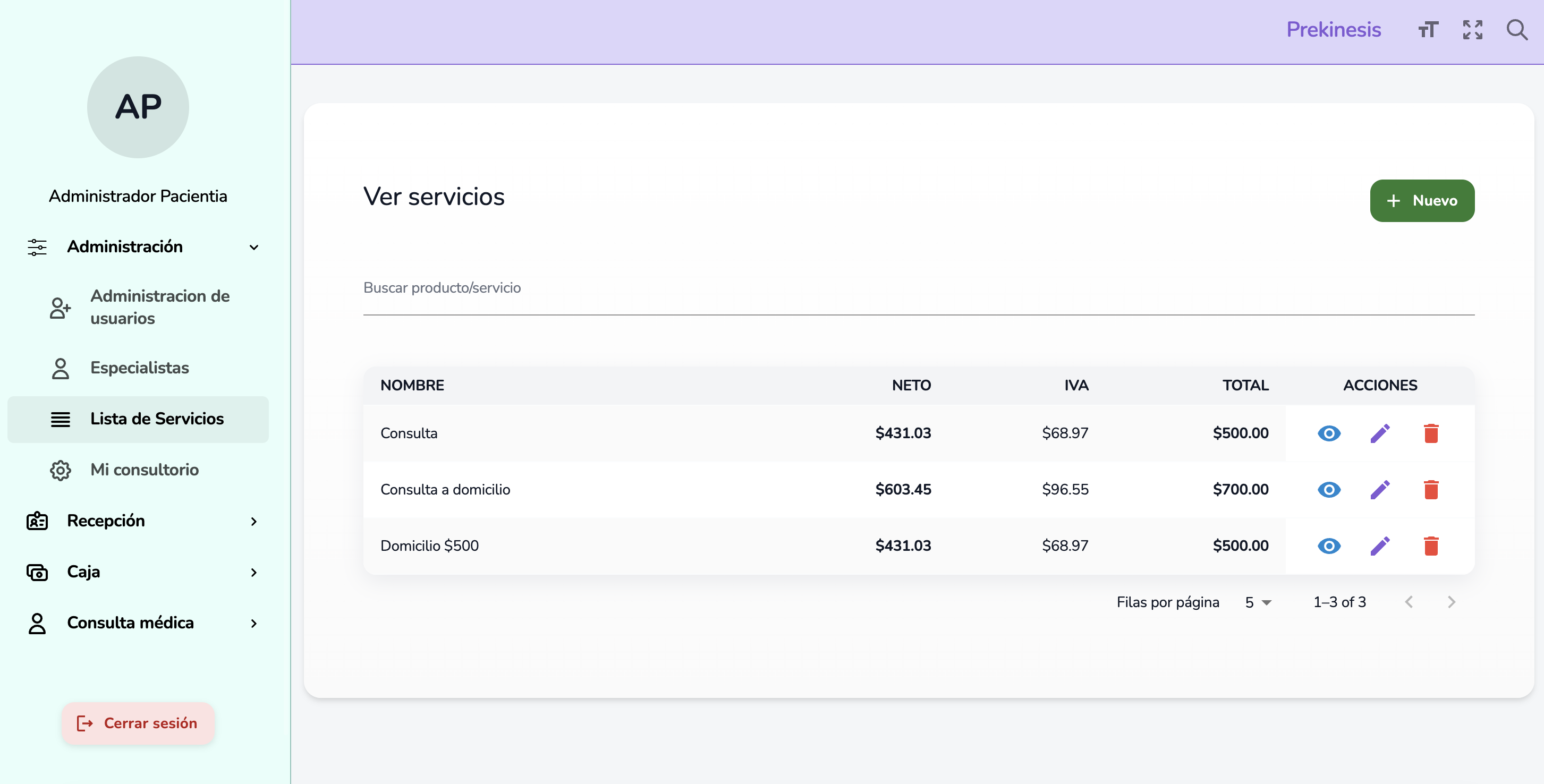The height and width of the screenshot is (784, 1544).
Task: Create a service with the Nuevo button
Action: coord(1422,200)
